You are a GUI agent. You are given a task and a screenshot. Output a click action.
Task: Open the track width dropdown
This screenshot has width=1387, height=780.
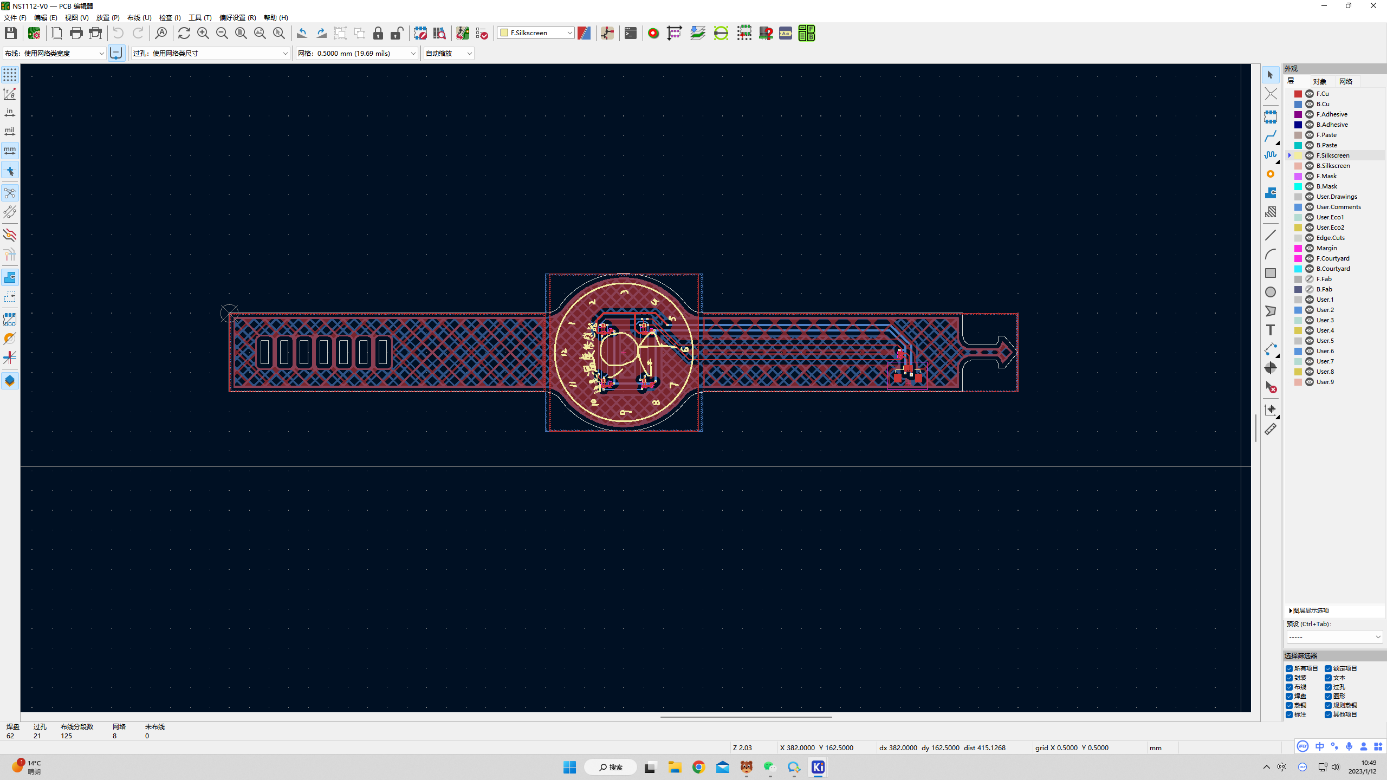[x=54, y=53]
